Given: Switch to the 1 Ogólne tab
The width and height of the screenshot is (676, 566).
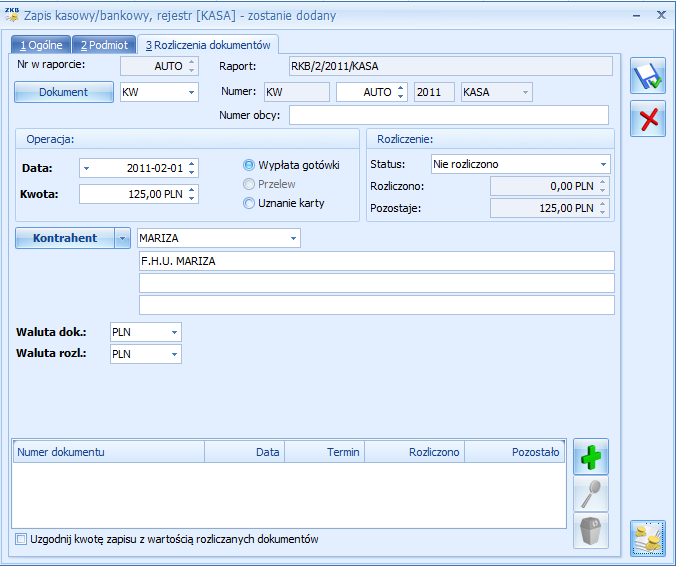Looking at the screenshot, I should tap(41, 45).
